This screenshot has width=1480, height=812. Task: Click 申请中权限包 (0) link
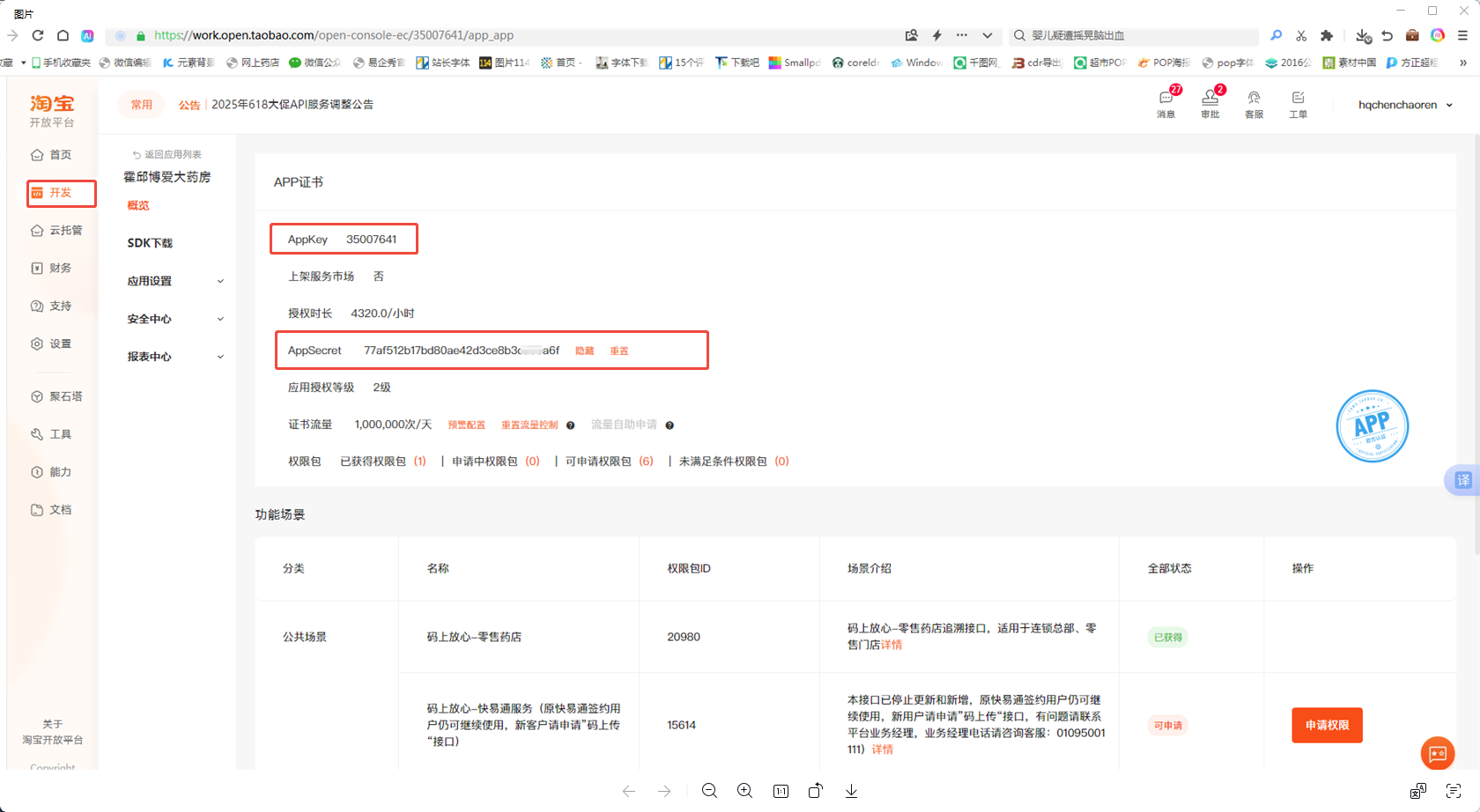pyautogui.click(x=496, y=461)
